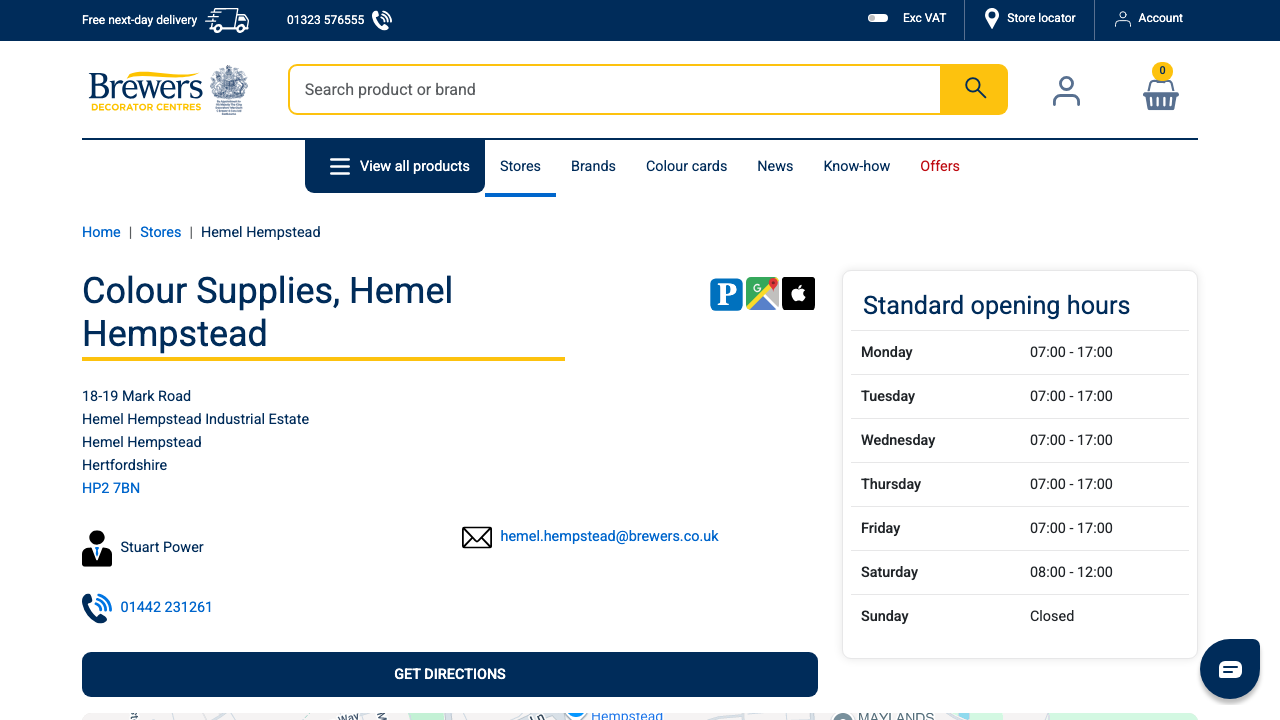Open the red Offers nav item
This screenshot has height=720, width=1280.
pos(940,166)
